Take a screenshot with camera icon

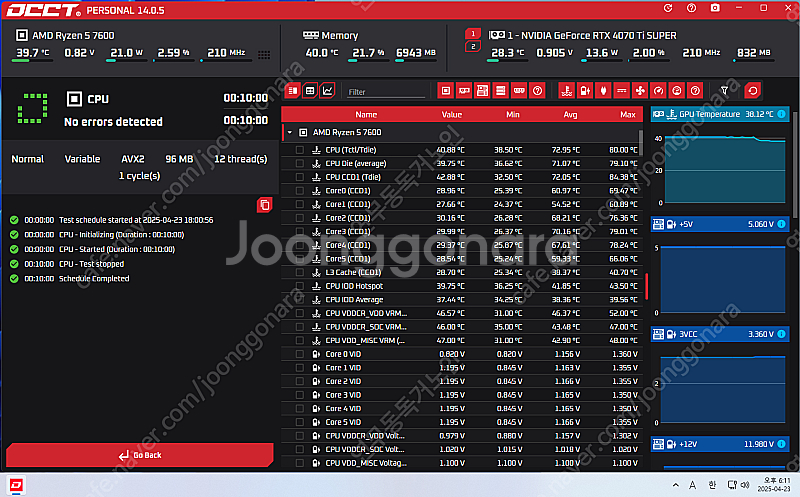pos(715,8)
